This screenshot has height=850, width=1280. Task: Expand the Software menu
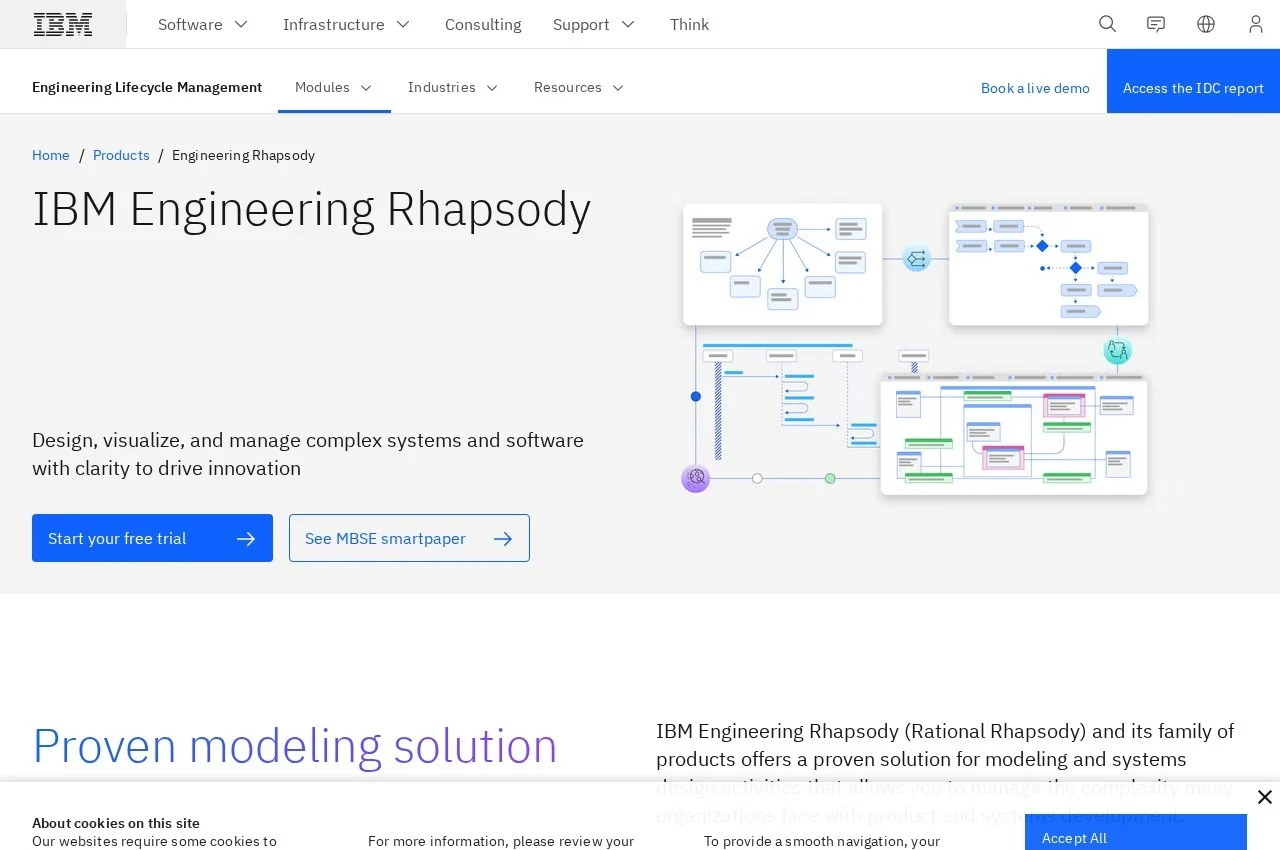click(x=203, y=24)
